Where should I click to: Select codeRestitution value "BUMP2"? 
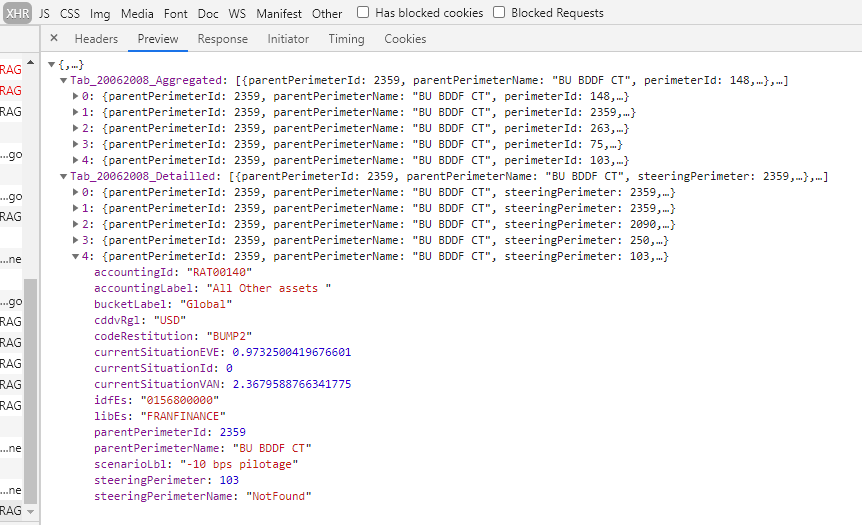[229, 336]
